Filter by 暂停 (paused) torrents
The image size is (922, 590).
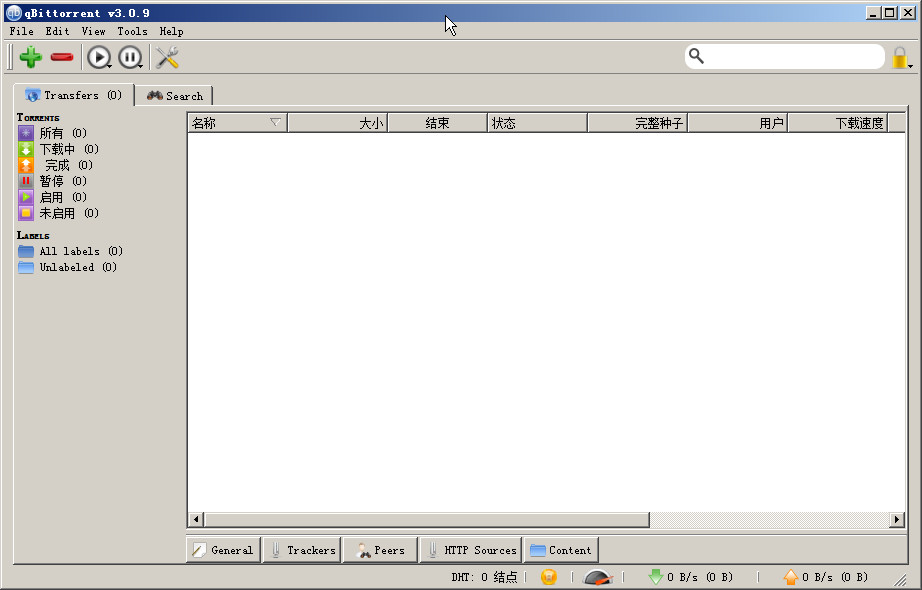pos(52,181)
